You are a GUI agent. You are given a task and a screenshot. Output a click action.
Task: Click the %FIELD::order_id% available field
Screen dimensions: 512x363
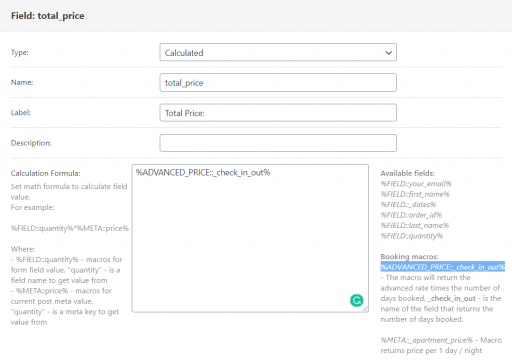[411, 215]
